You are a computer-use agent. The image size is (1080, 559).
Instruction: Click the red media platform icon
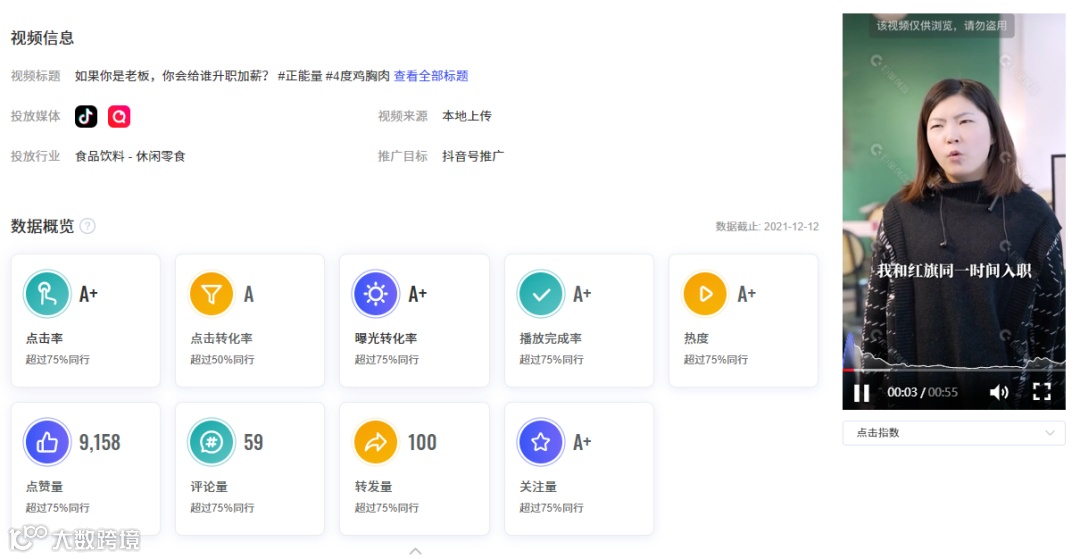pyautogui.click(x=119, y=116)
